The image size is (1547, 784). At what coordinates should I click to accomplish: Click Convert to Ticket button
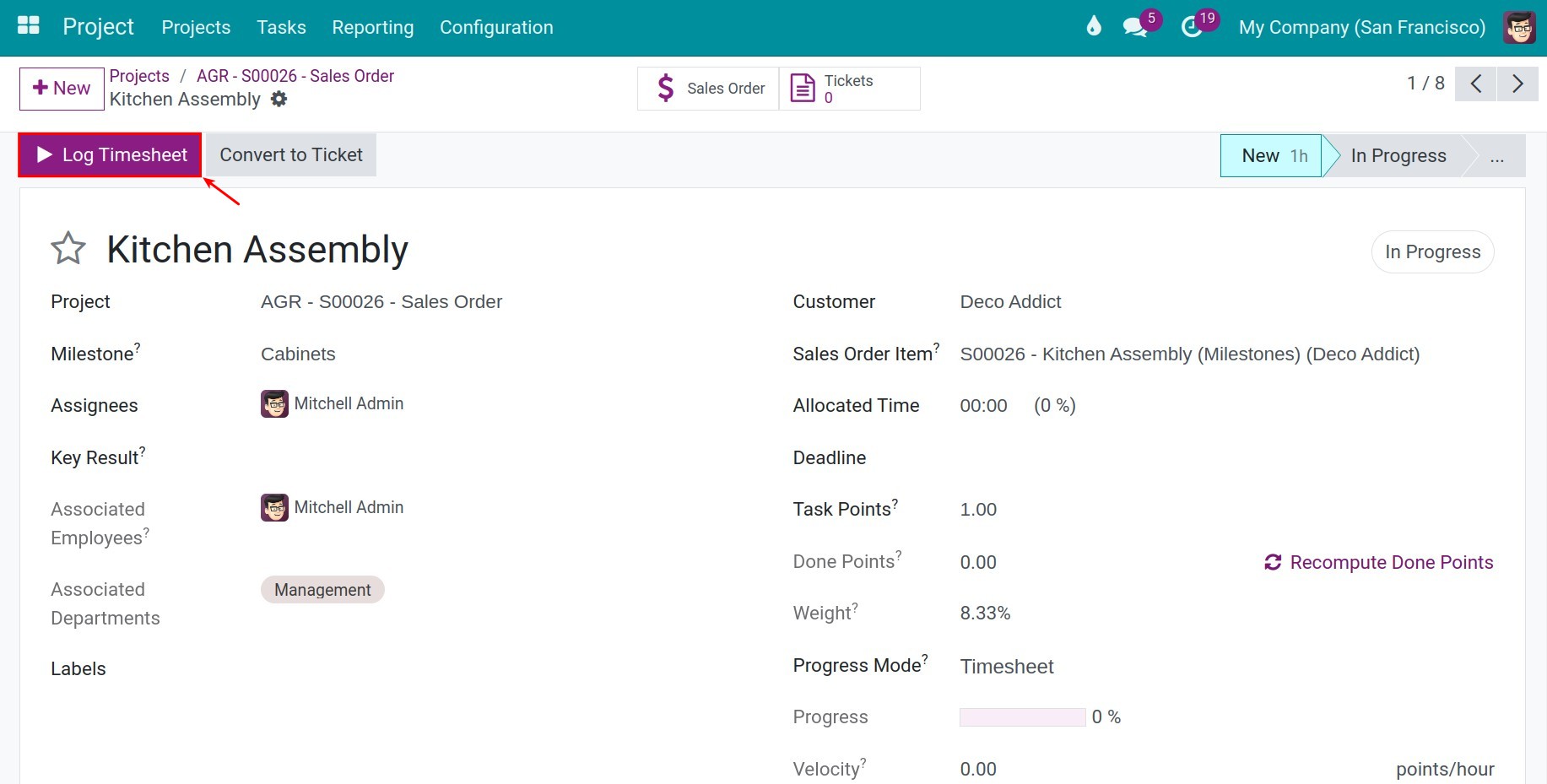point(291,155)
